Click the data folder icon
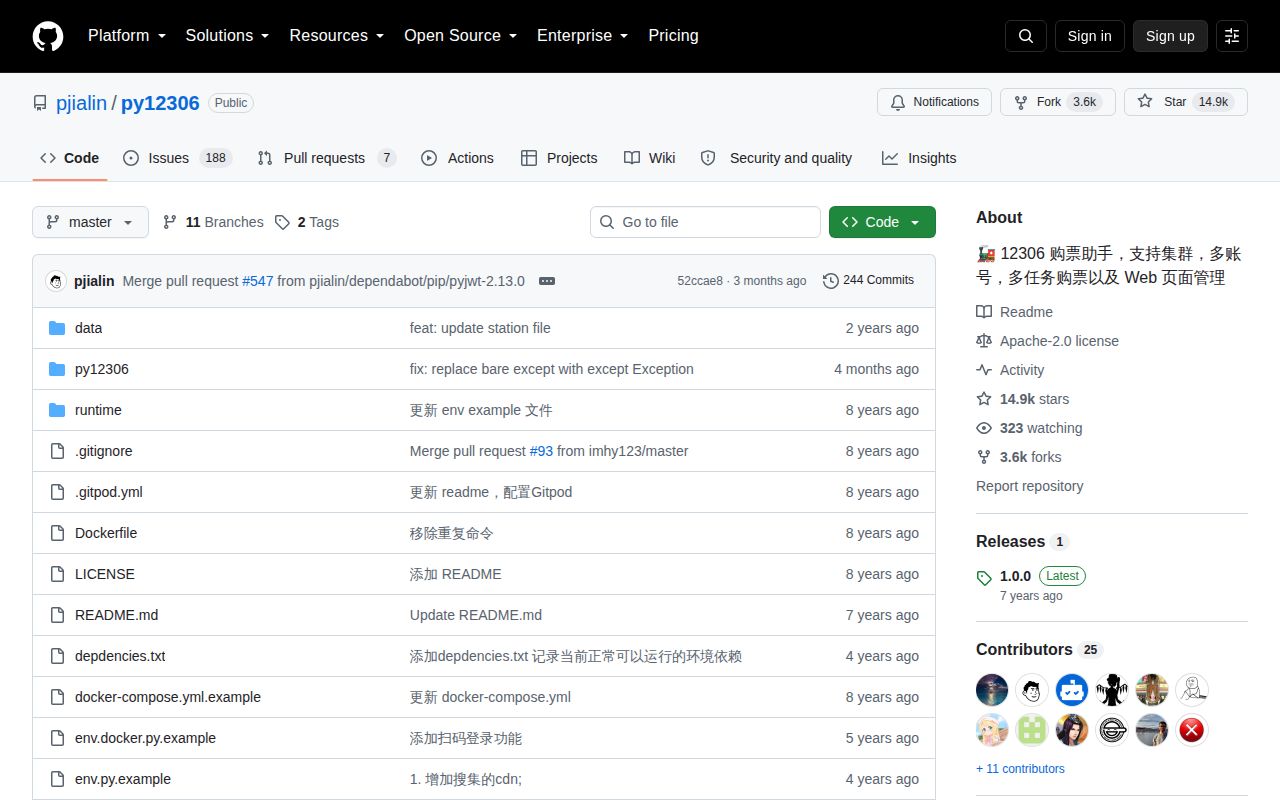1280x800 pixels. (57, 328)
